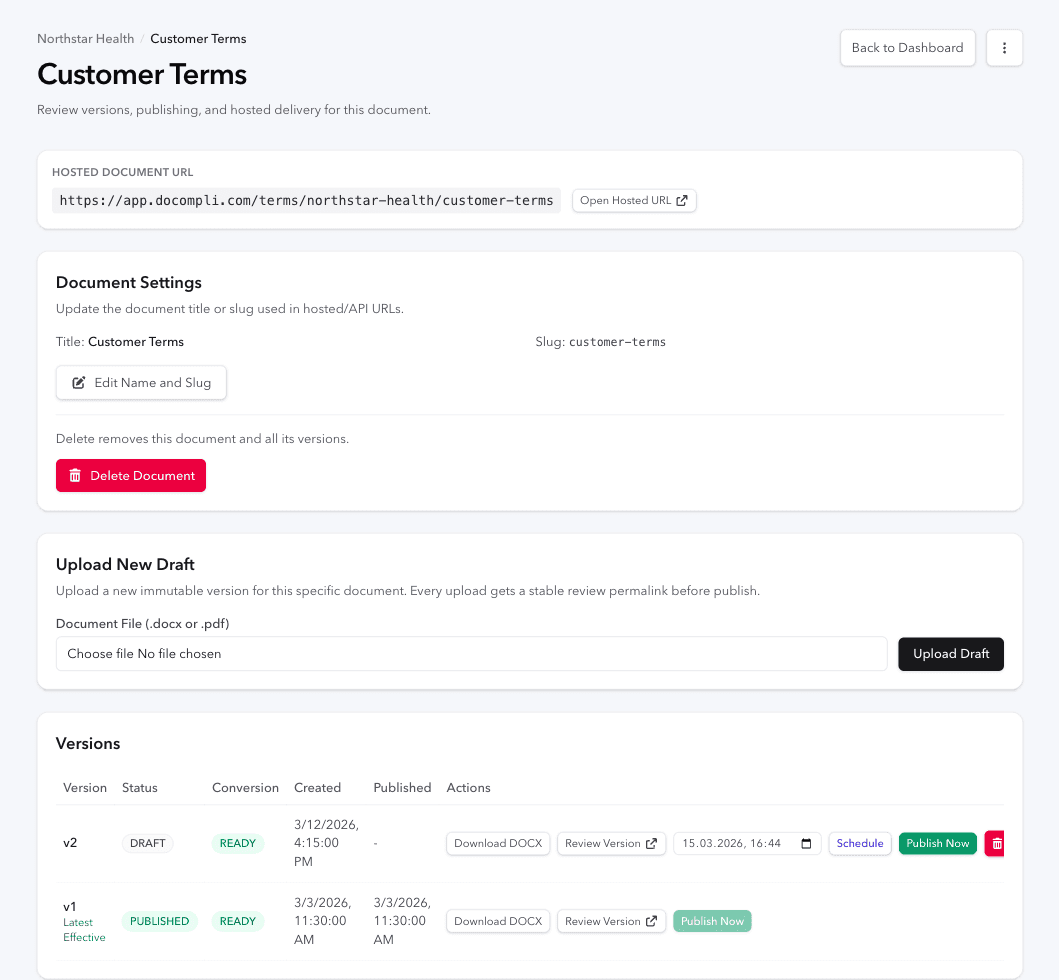Open Hosted URL in new tab
1059x980 pixels.
[634, 201]
